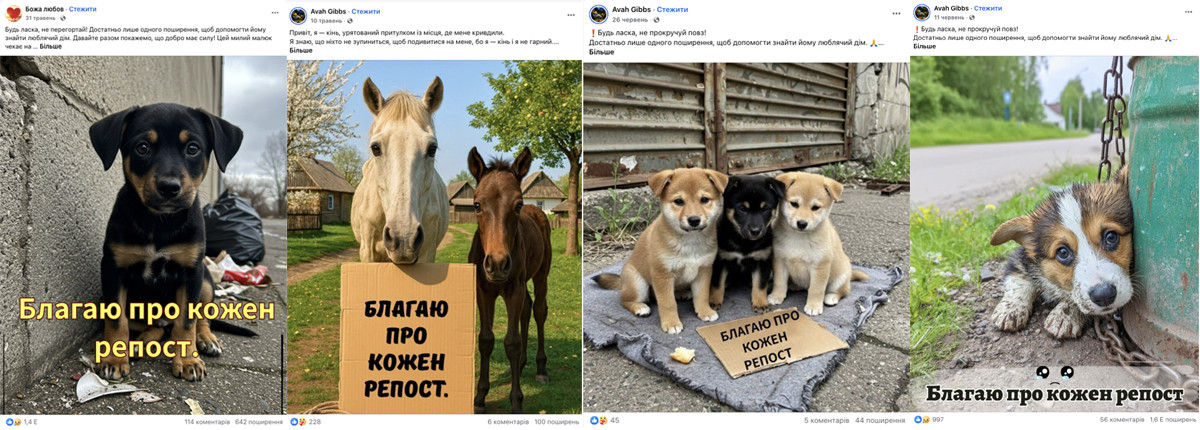Open three-dots menu on three puppies post
Screen dimensions: 1200x430
tap(896, 14)
